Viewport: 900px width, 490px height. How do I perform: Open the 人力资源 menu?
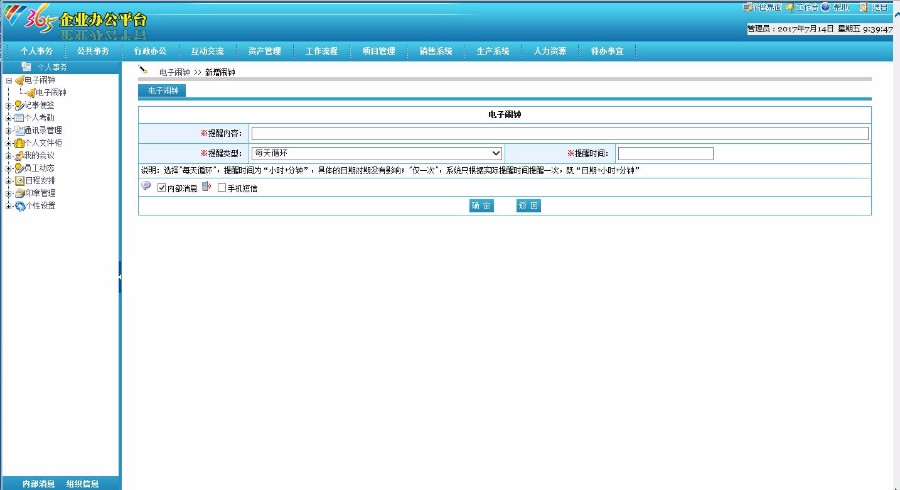click(x=550, y=51)
